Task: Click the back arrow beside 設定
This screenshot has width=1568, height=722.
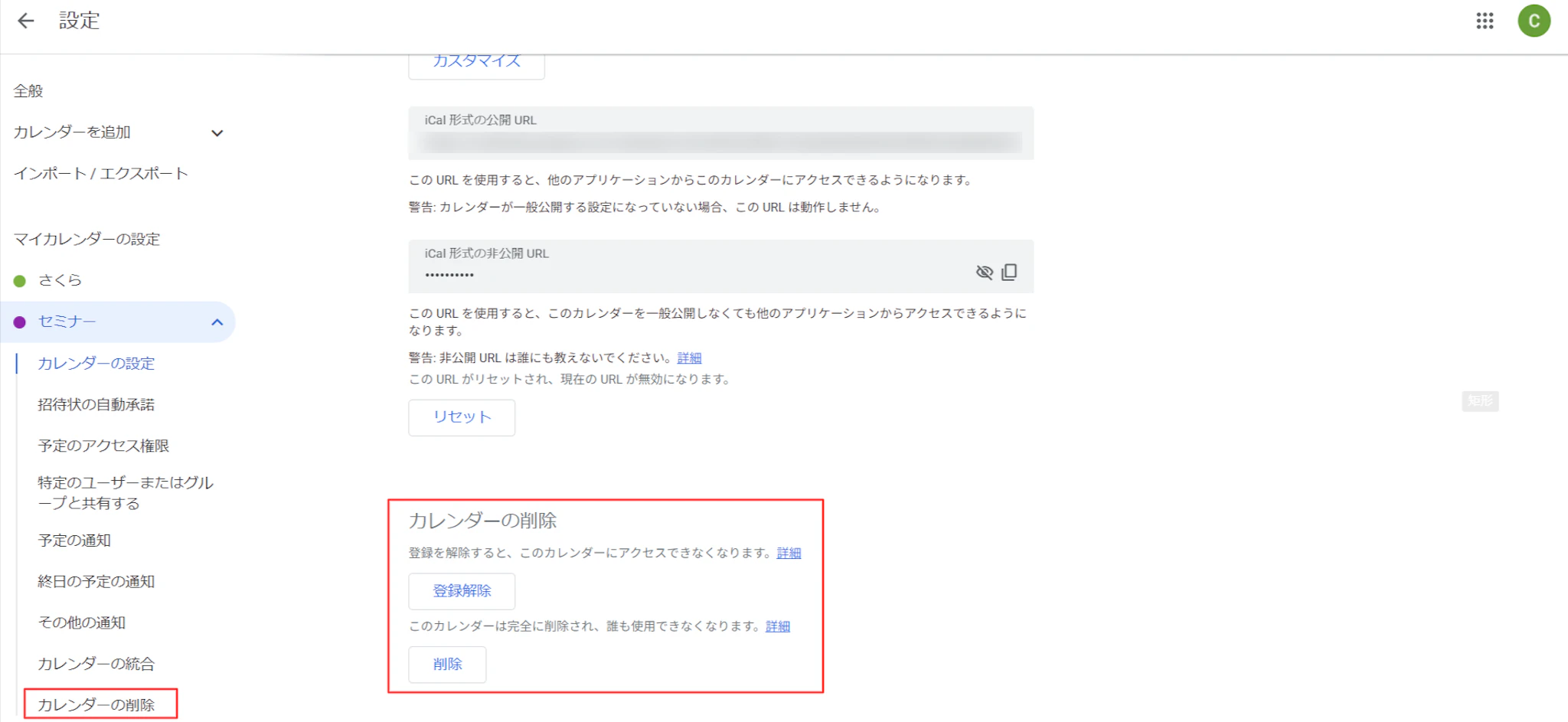Action: (26, 21)
